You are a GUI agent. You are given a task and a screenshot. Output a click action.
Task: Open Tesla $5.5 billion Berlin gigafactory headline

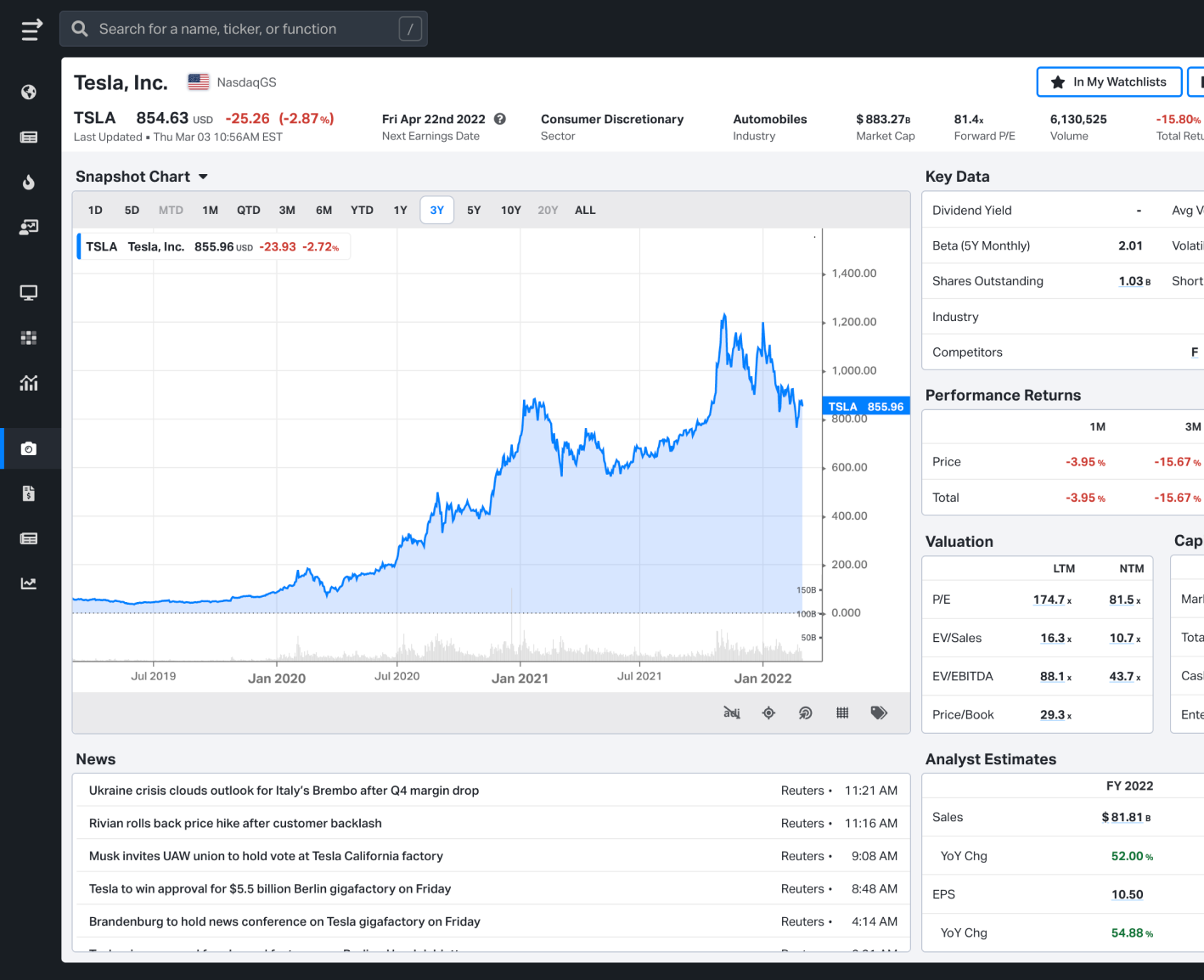(270, 889)
